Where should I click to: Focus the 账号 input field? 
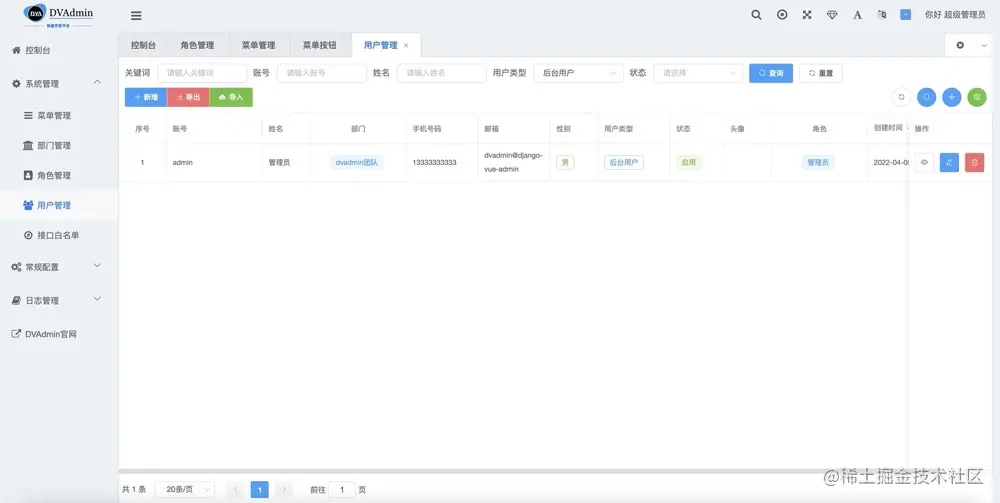coord(322,73)
